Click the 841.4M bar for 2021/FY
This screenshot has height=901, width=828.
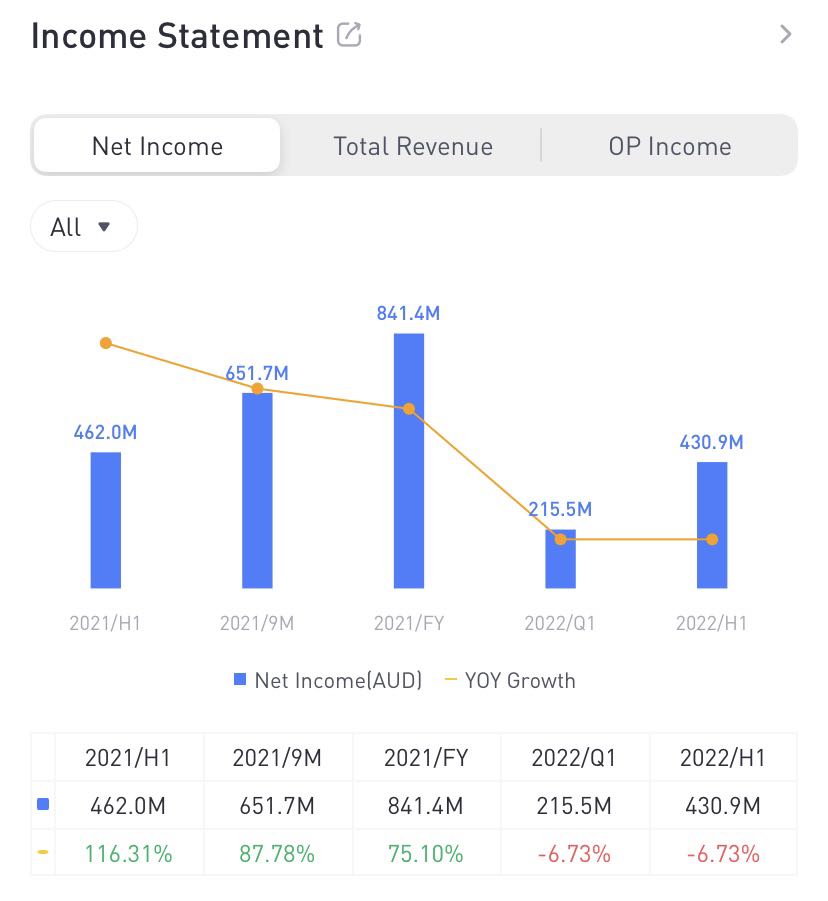click(x=409, y=460)
